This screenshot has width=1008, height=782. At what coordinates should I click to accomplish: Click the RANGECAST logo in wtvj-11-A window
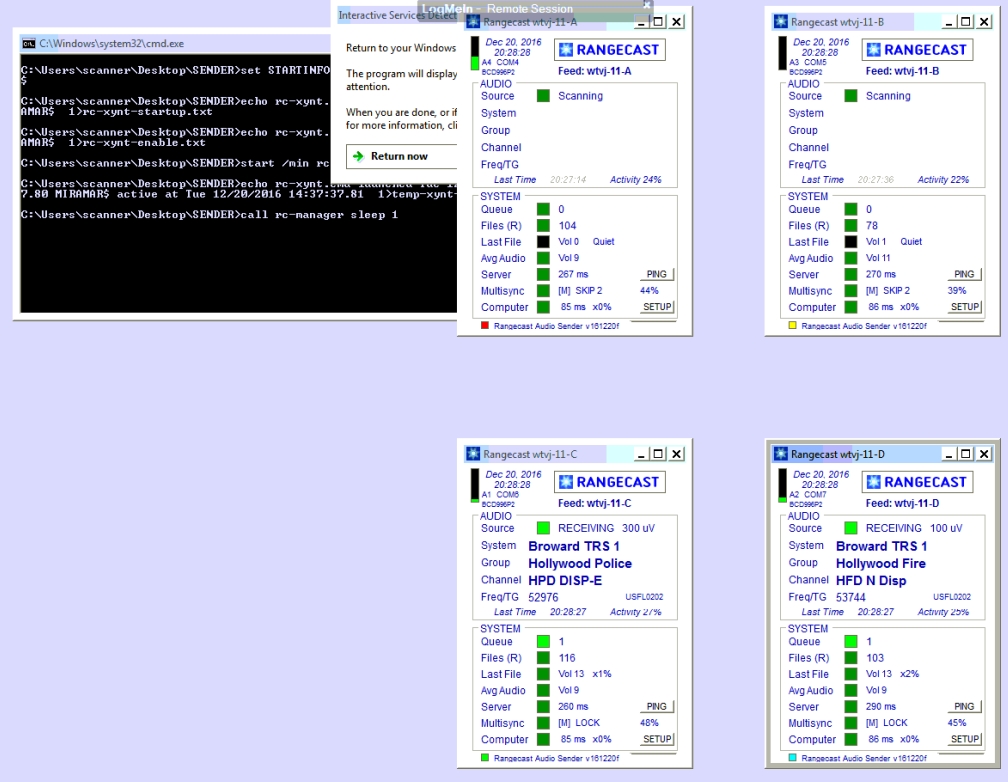tap(609, 50)
